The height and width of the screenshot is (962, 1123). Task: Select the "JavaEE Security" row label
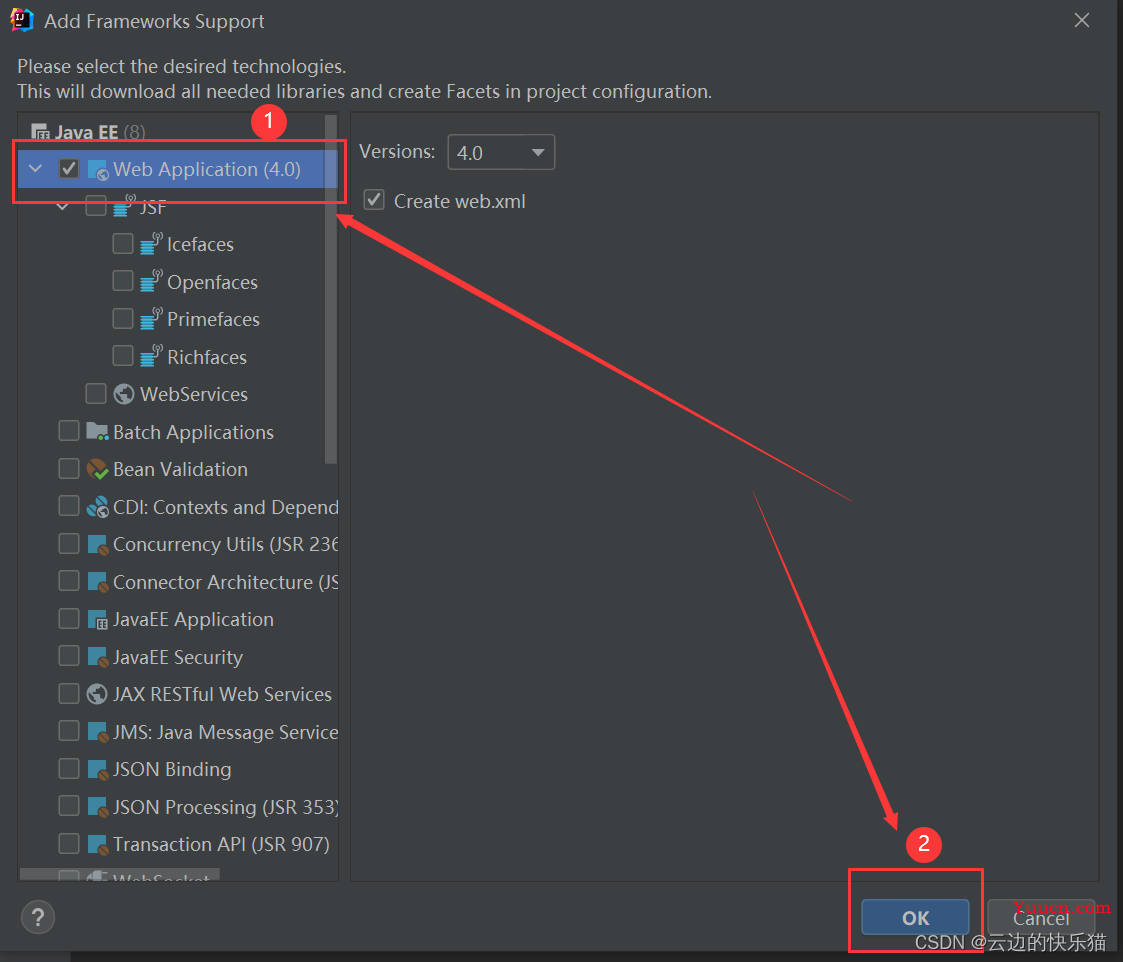[178, 657]
